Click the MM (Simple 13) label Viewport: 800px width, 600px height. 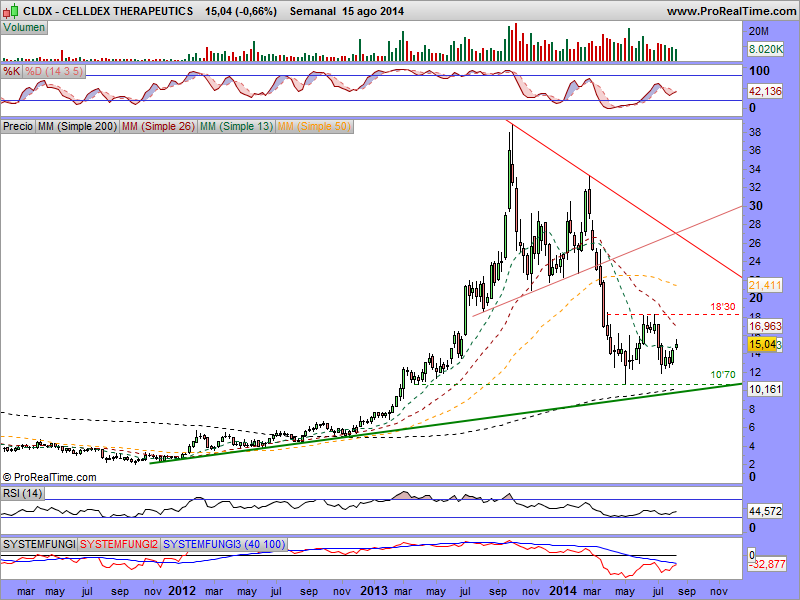point(236,126)
